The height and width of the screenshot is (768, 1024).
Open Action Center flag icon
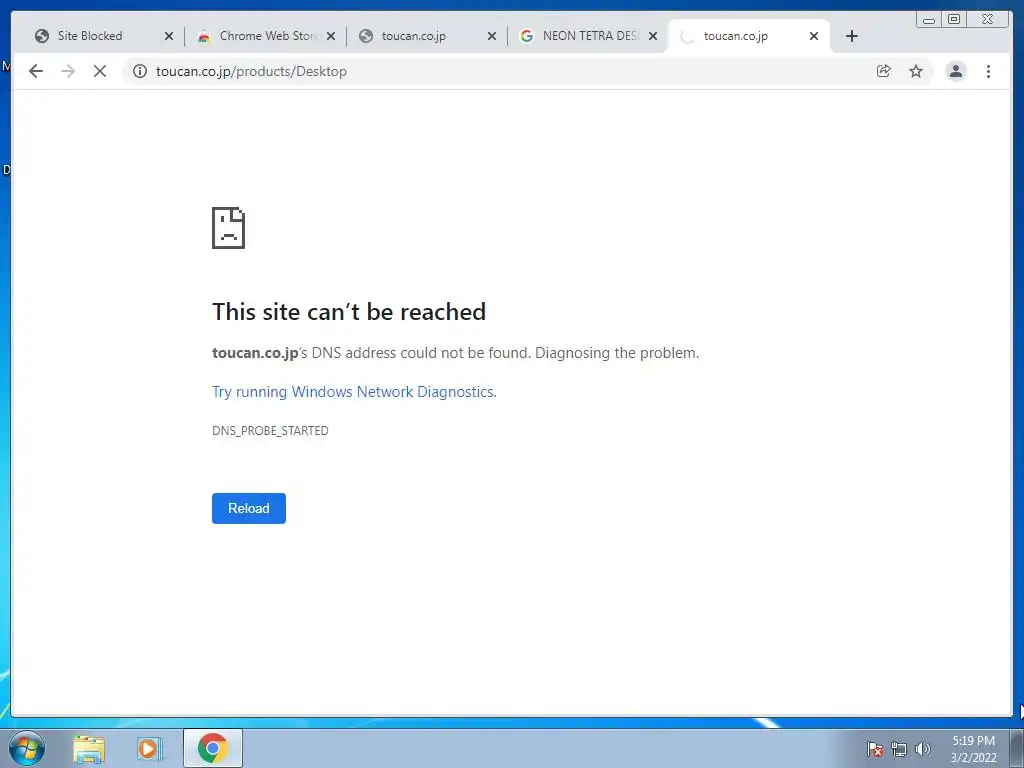click(875, 749)
